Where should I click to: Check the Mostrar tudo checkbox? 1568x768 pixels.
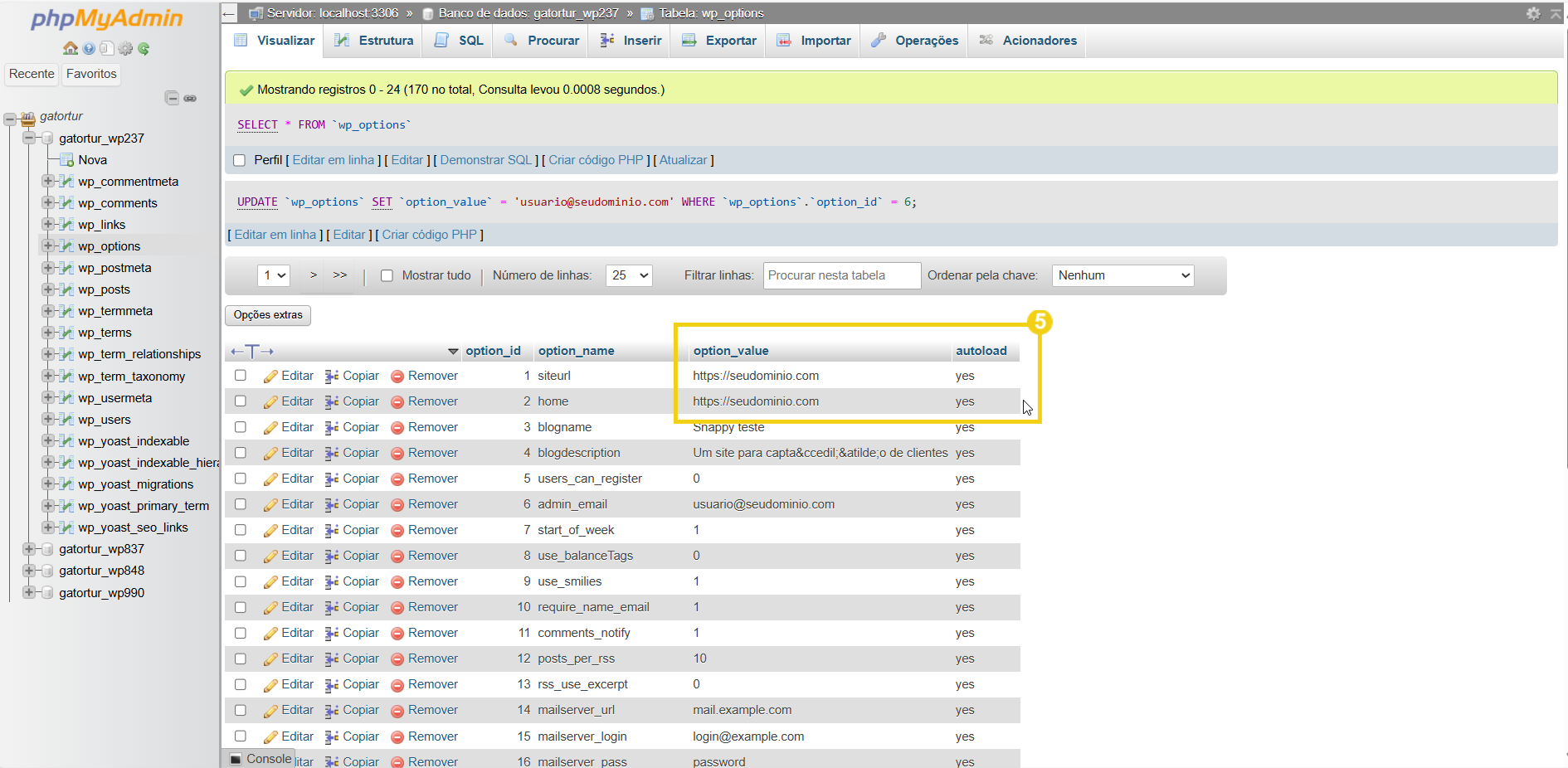tap(387, 275)
